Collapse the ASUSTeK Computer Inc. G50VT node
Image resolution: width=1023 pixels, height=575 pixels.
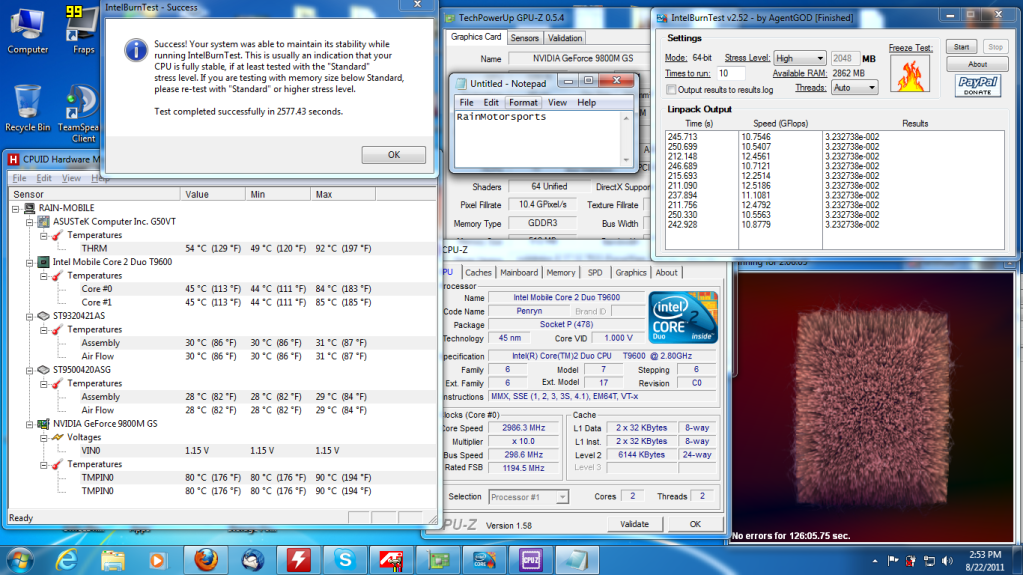click(x=29, y=222)
